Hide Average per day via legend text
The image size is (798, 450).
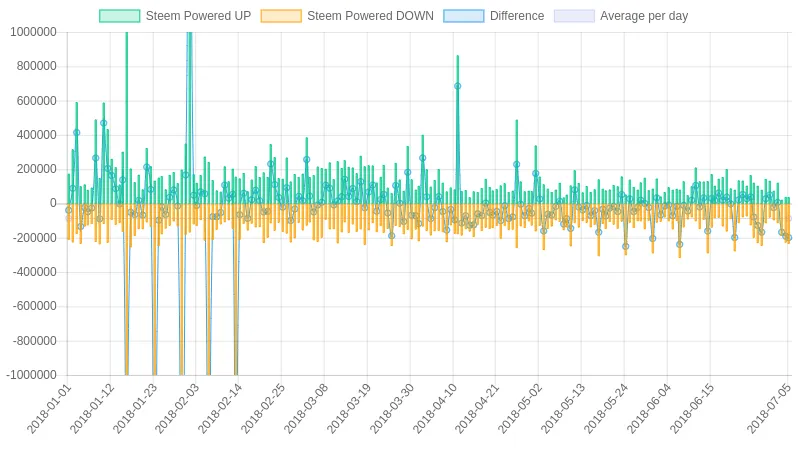[x=644, y=16]
